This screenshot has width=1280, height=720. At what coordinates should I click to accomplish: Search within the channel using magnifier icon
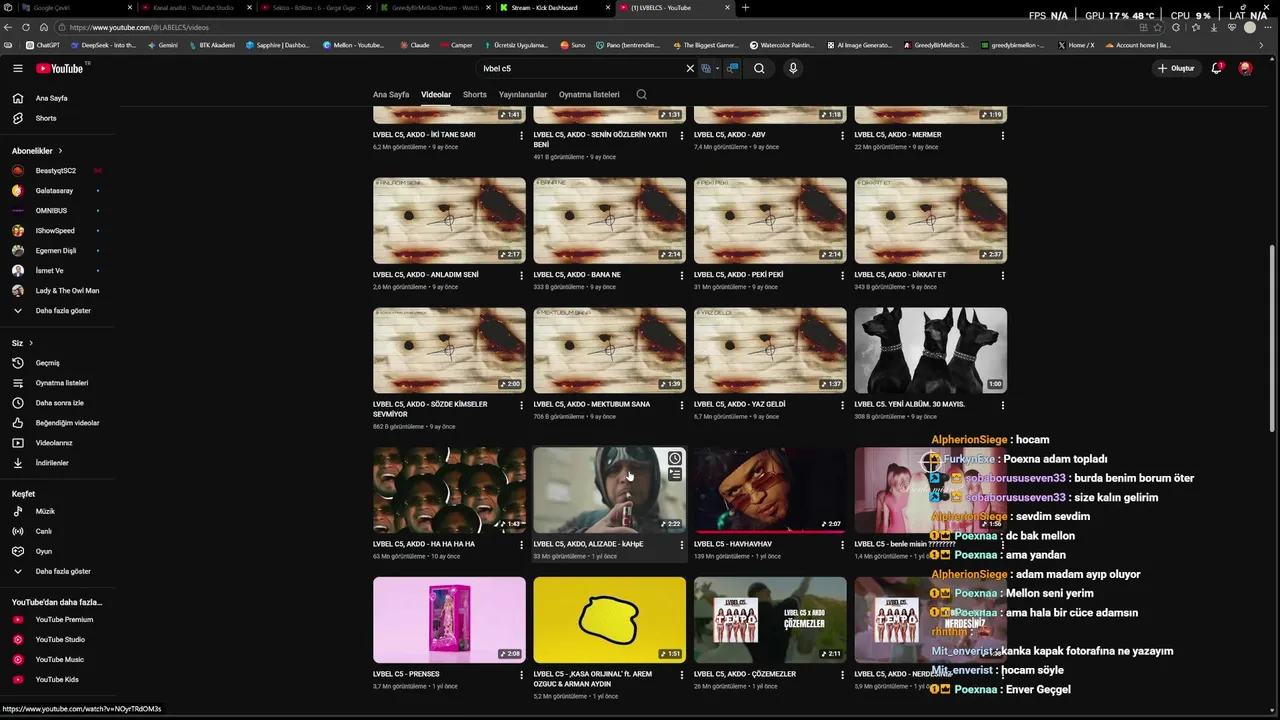point(642,94)
